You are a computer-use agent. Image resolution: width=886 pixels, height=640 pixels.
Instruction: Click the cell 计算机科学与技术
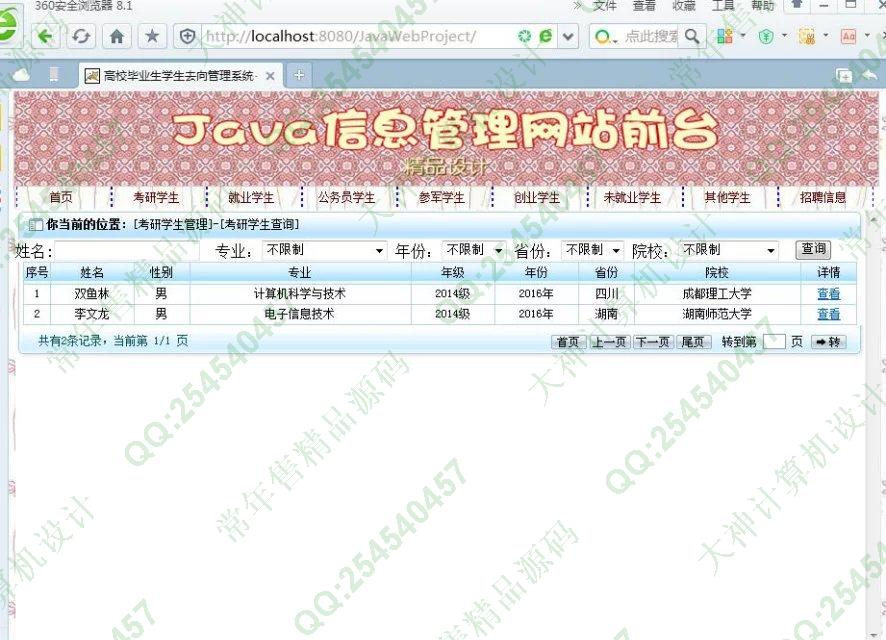point(299,294)
